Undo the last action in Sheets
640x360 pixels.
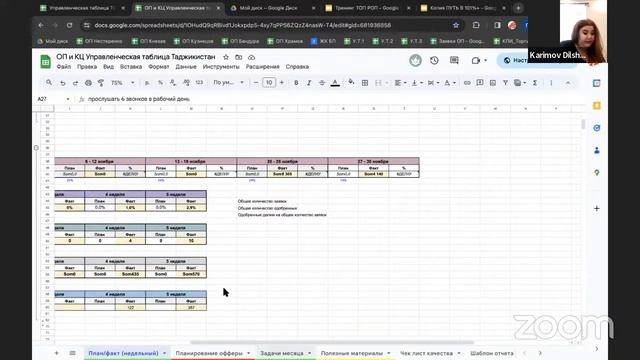[62, 83]
